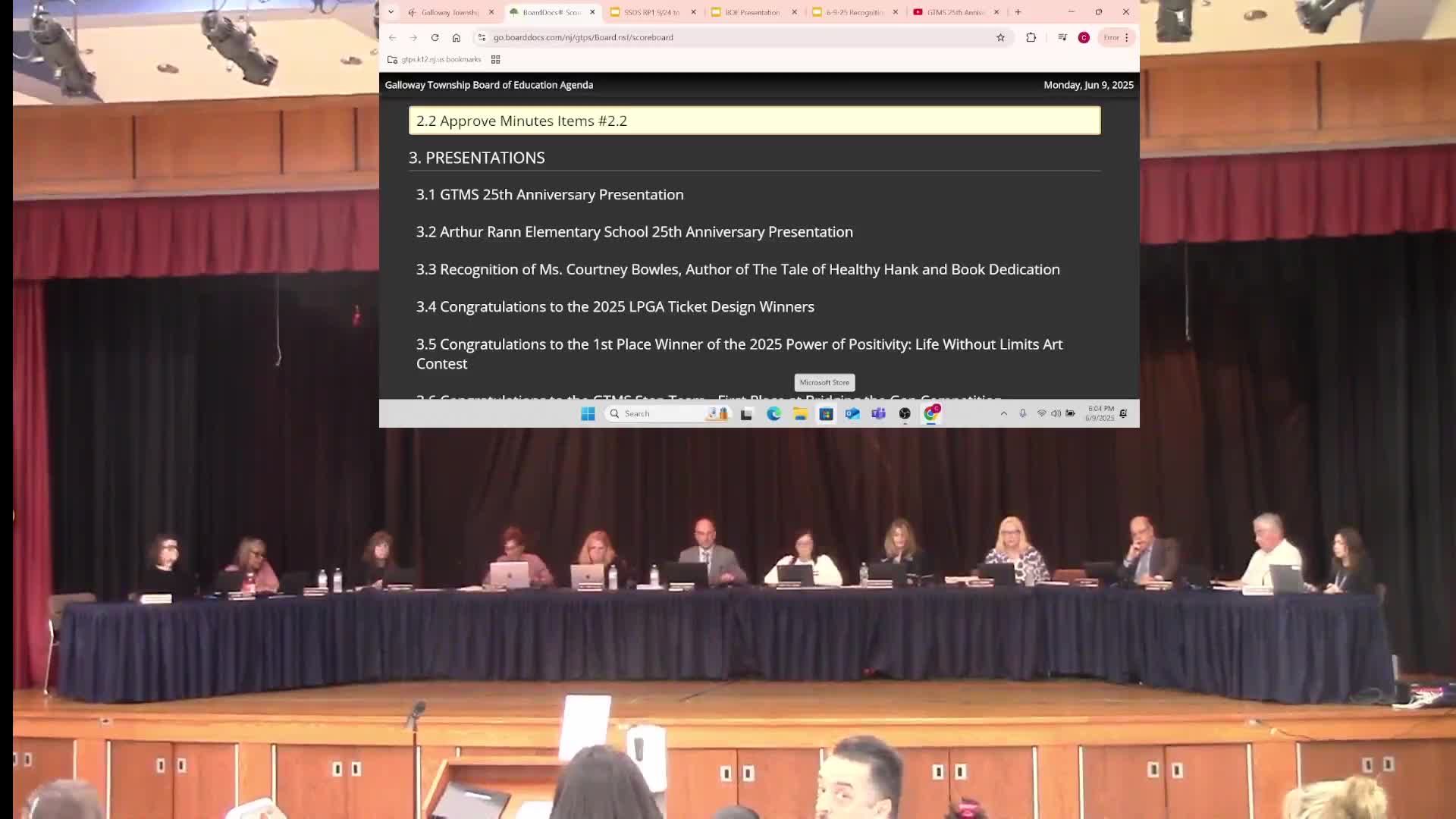
Task: View site information icon in address bar
Action: 482,37
